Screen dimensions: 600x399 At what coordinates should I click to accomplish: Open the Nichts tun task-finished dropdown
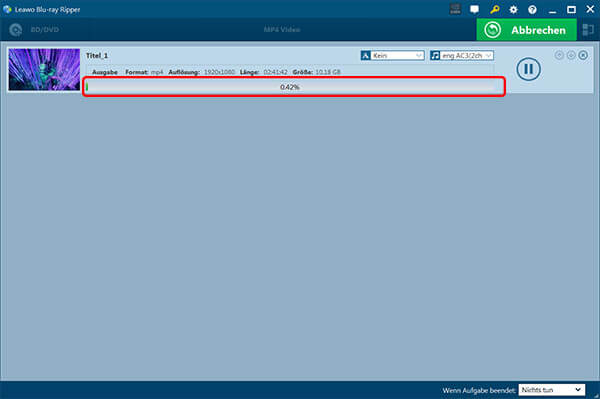coord(551,390)
